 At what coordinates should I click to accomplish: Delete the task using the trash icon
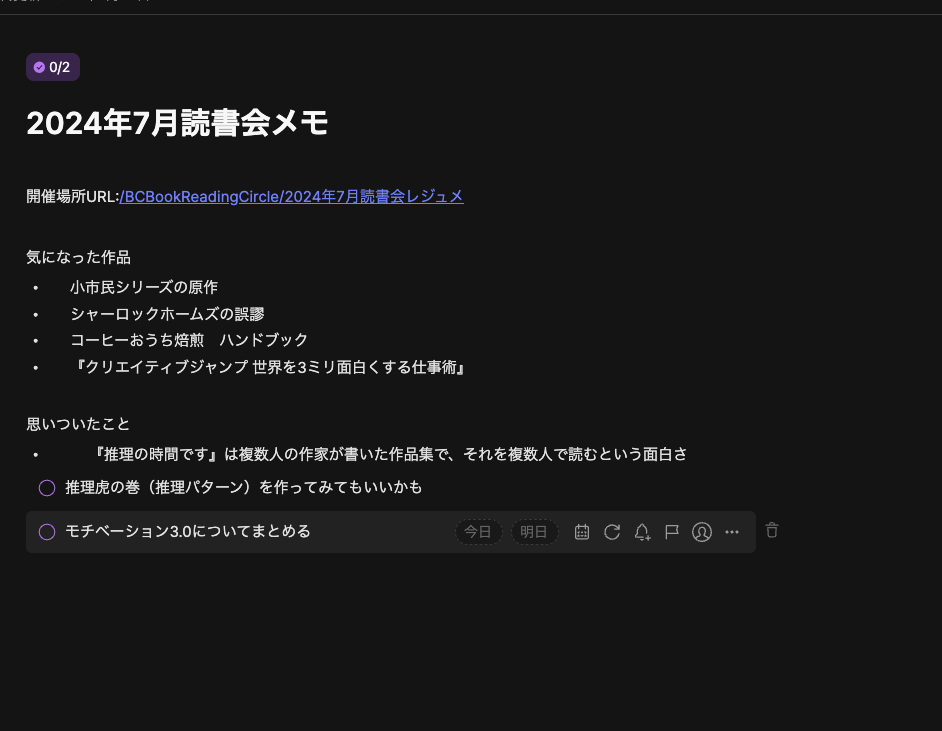pos(772,530)
